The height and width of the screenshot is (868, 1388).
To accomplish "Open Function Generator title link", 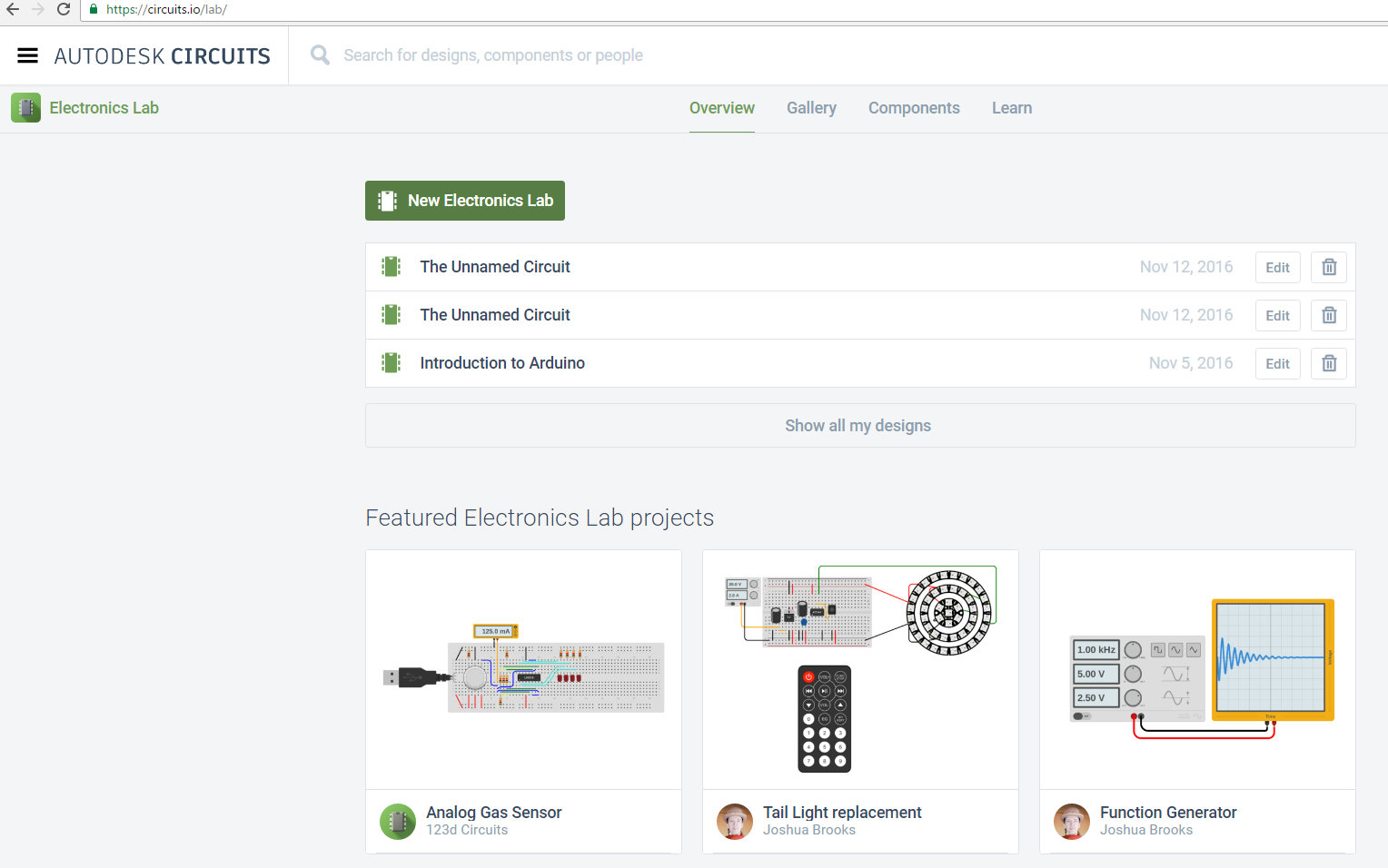I will (1168, 813).
